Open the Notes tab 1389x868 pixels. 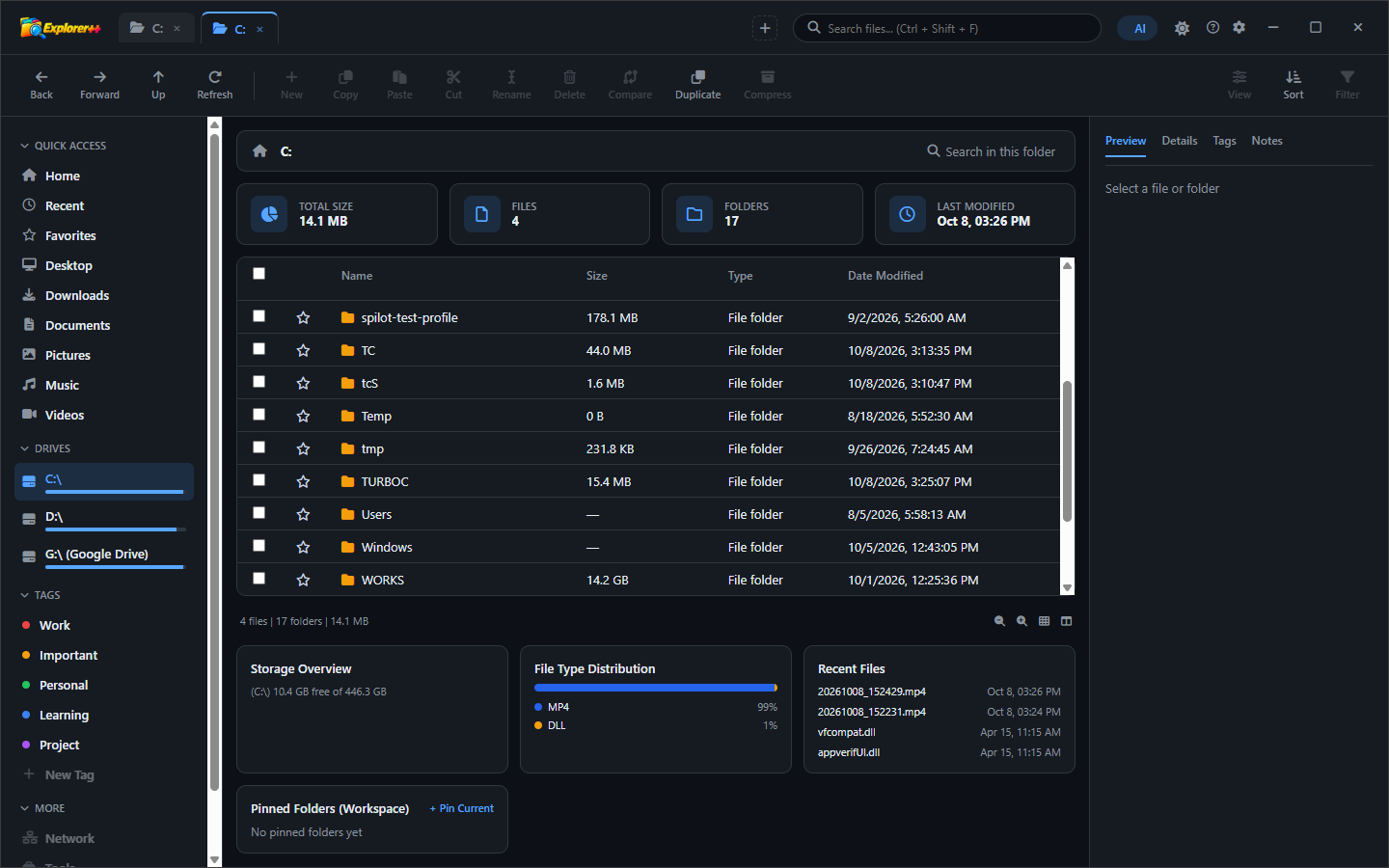tap(1266, 141)
